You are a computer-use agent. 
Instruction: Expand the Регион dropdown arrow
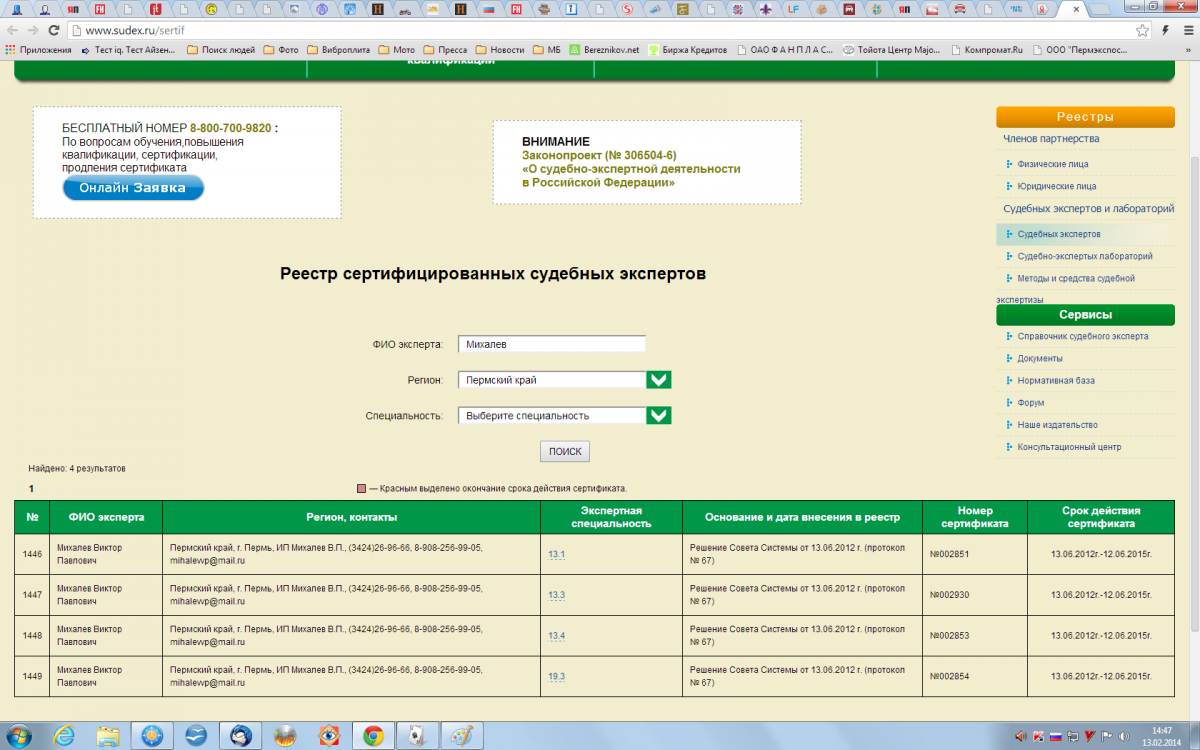tap(658, 380)
